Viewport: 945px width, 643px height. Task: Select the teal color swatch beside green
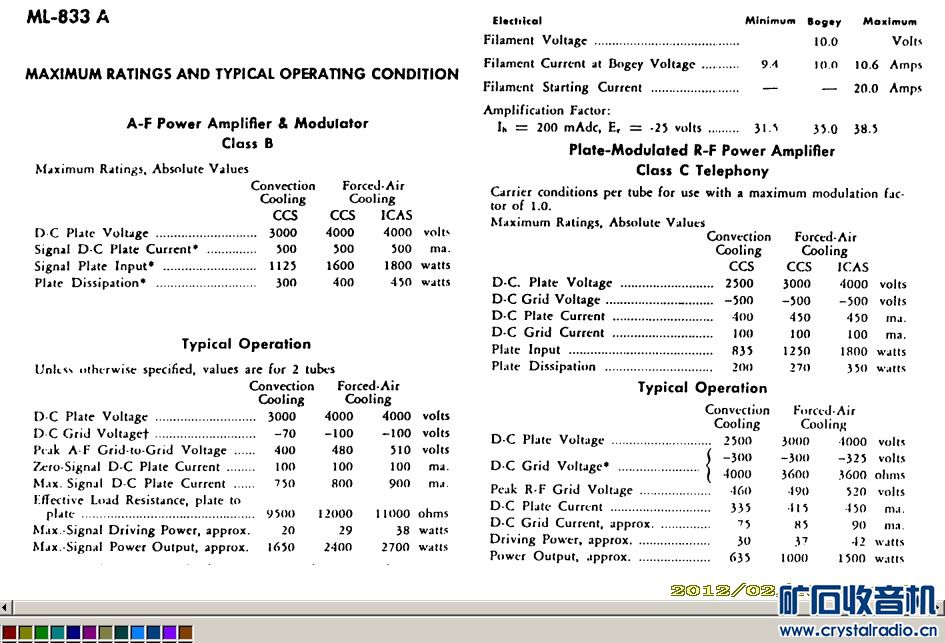pyautogui.click(x=58, y=633)
